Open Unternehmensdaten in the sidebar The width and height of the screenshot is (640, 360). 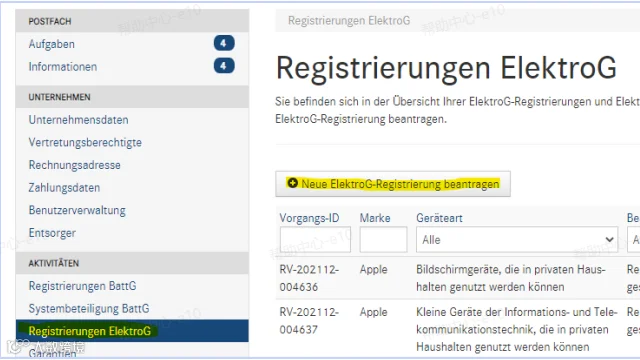78,120
